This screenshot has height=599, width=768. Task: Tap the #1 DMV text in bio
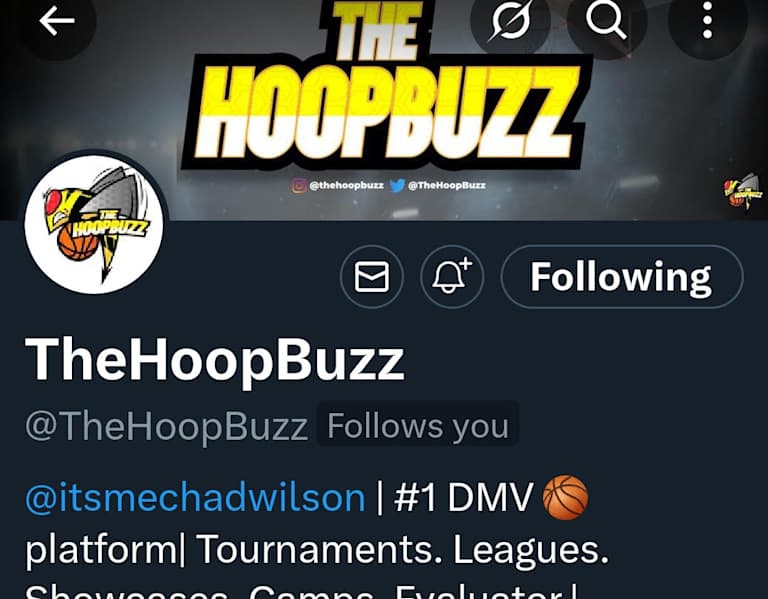tap(463, 498)
